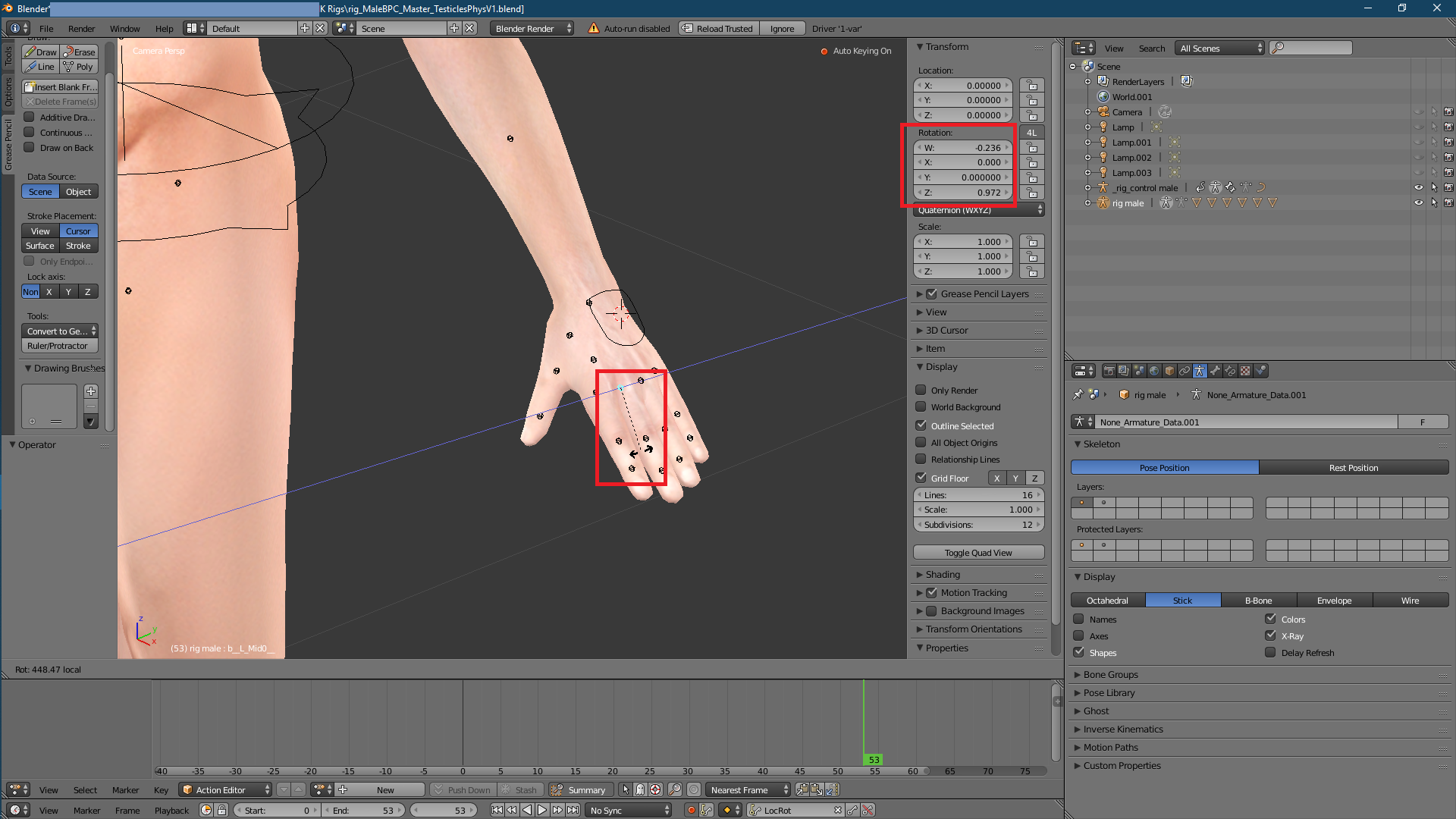Viewport: 1456px width, 819px height.
Task: Open the Bone Constraints properties tab
Action: point(1230,371)
